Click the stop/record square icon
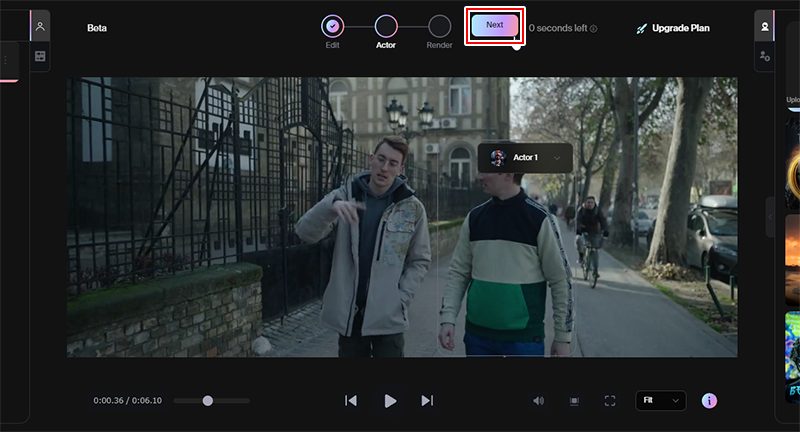This screenshot has height=432, width=800. click(x=574, y=400)
